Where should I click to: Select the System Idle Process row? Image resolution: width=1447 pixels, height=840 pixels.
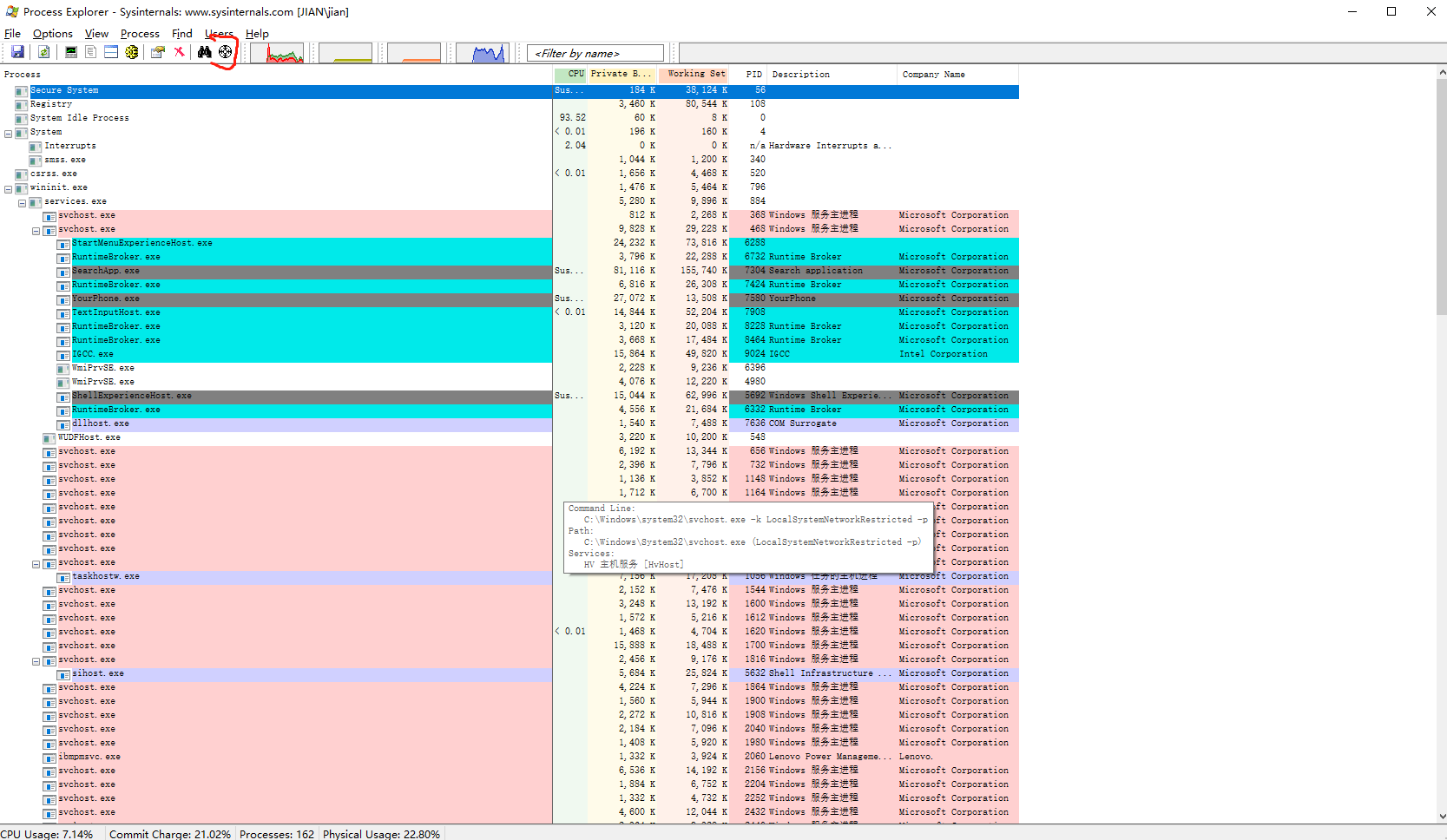[x=509, y=118]
